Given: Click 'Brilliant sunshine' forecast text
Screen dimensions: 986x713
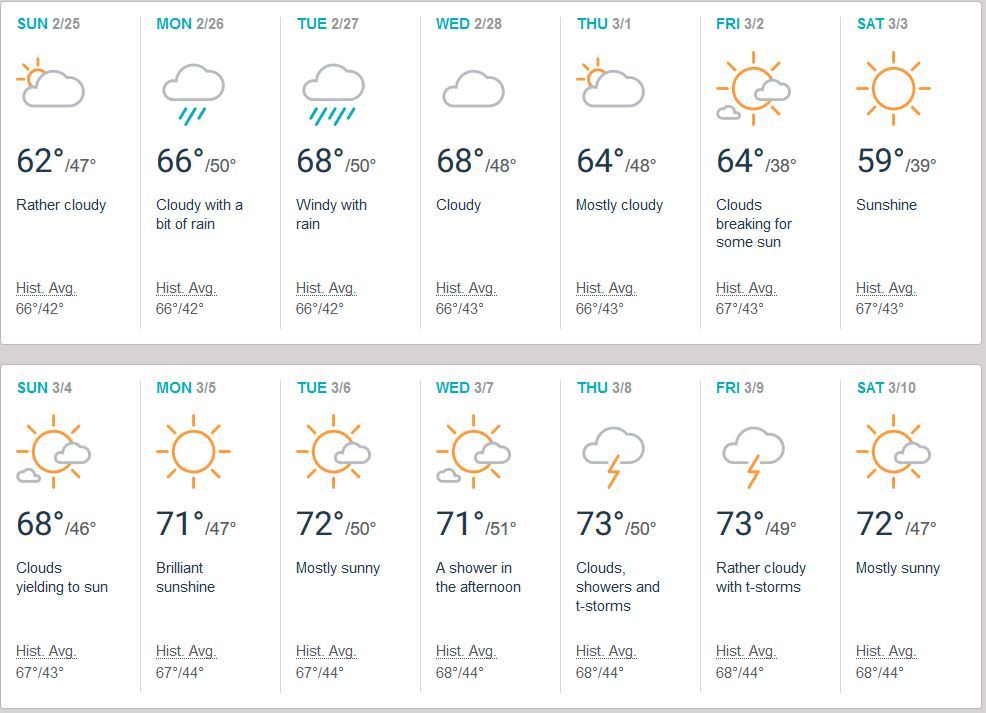Looking at the screenshot, I should click(x=186, y=577).
